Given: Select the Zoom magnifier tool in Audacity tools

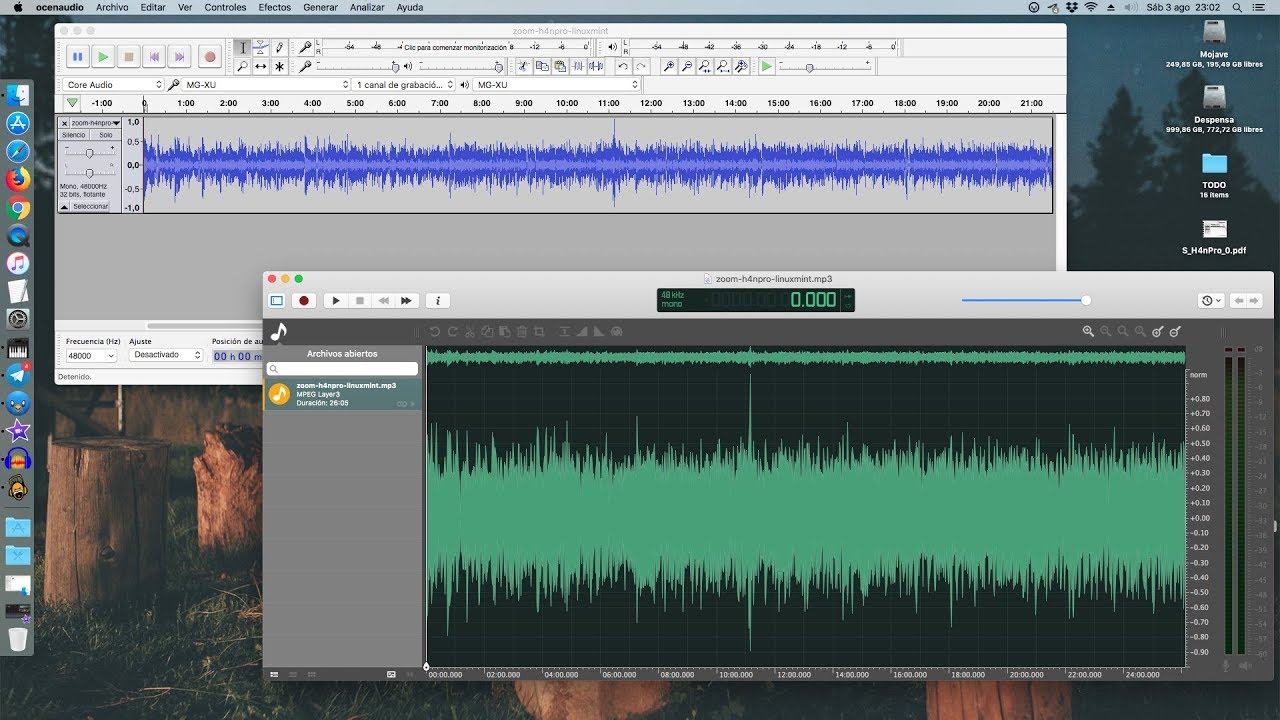Looking at the screenshot, I should pos(242,66).
